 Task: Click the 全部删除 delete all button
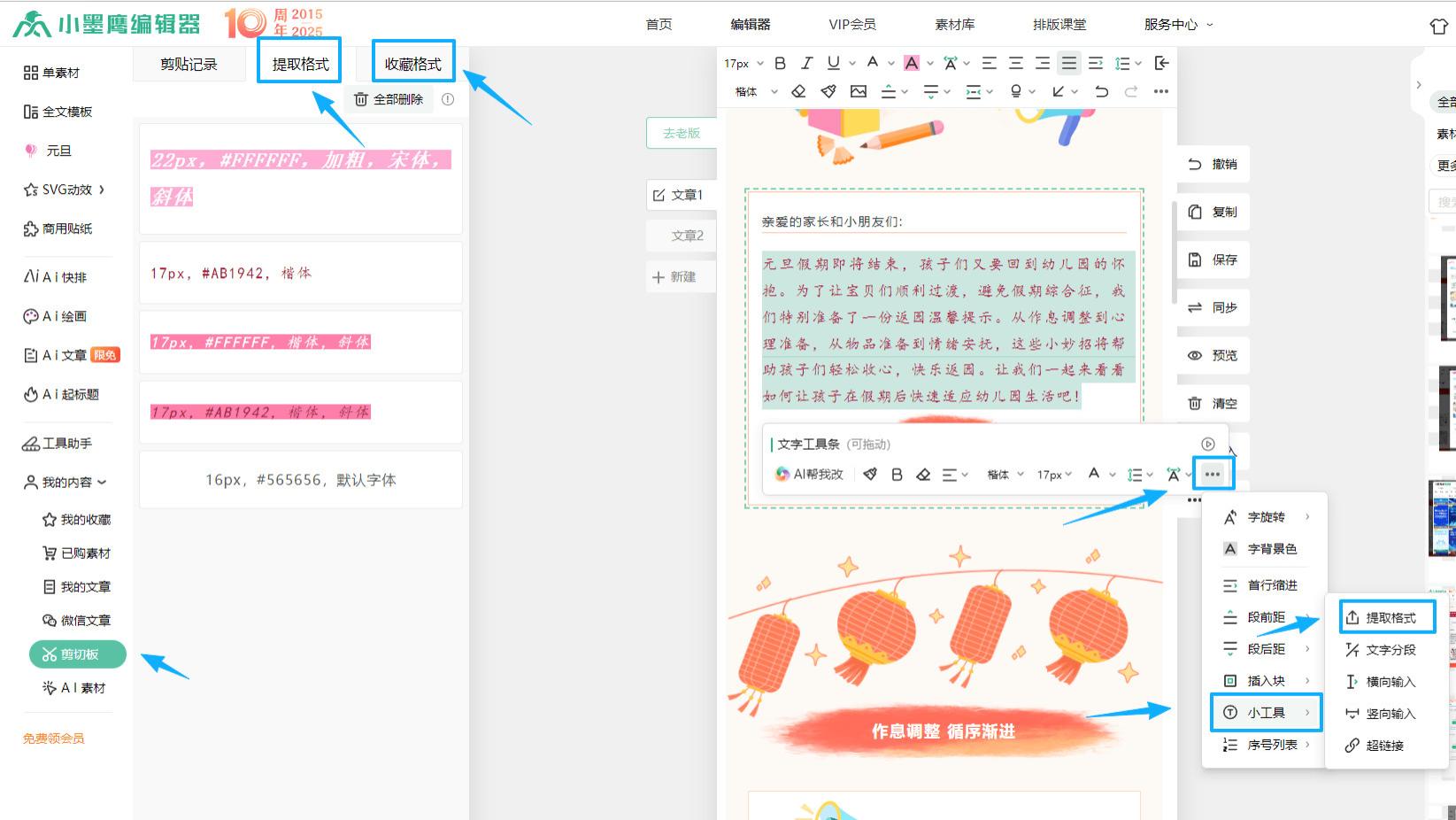388,98
